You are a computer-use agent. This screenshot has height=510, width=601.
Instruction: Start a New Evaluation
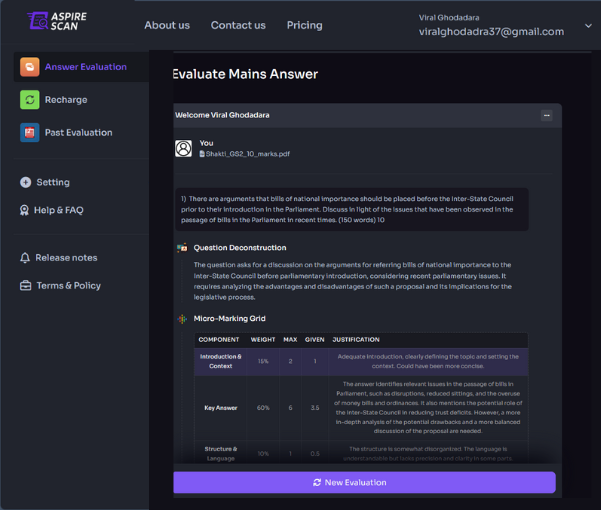point(364,482)
